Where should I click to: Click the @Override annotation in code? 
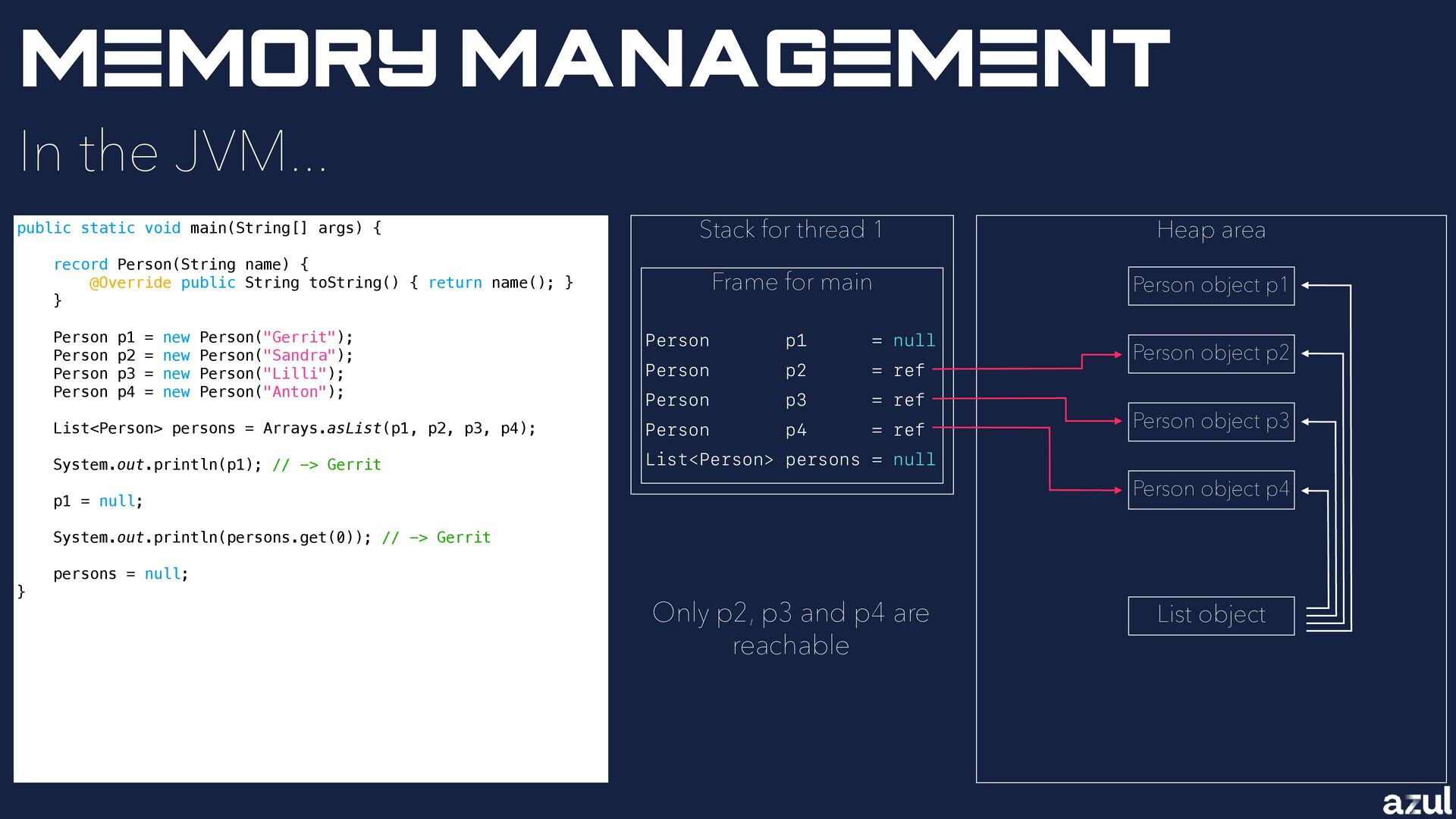[x=130, y=283]
